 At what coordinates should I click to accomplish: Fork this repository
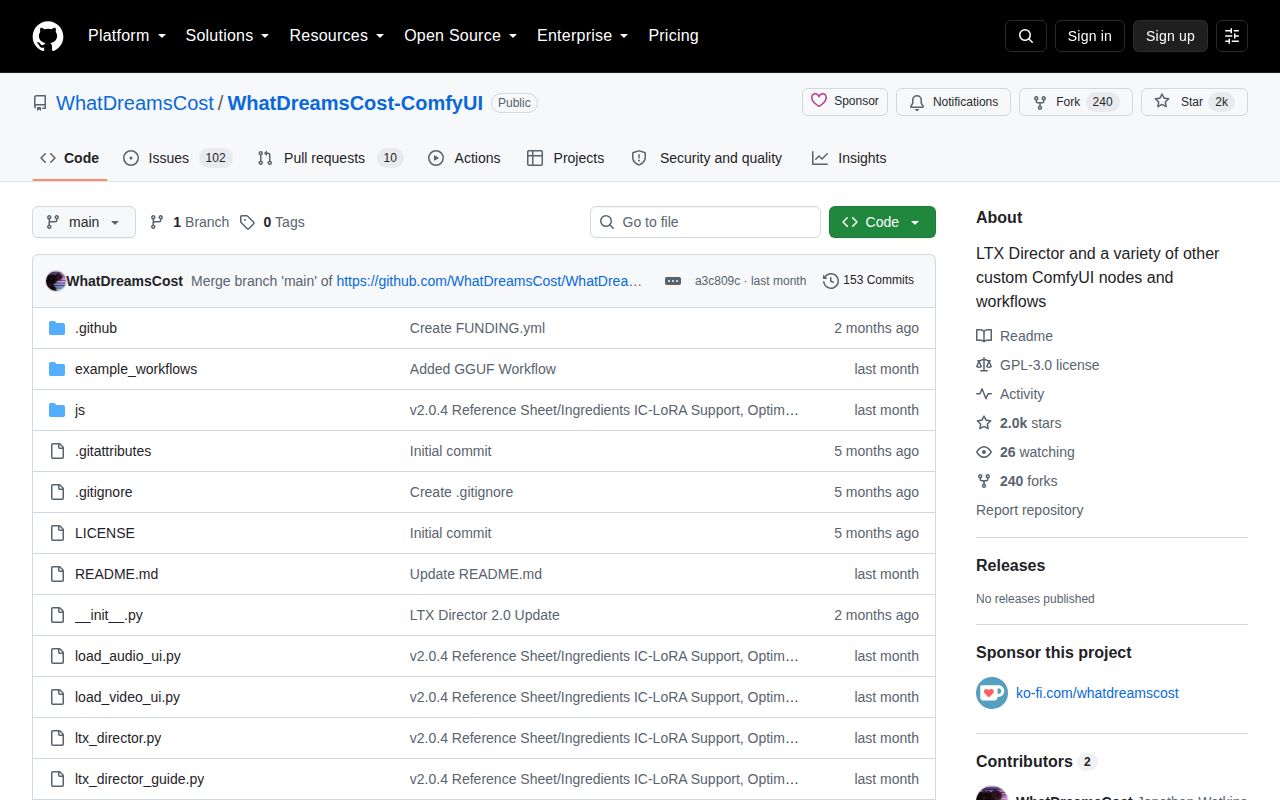click(1076, 102)
